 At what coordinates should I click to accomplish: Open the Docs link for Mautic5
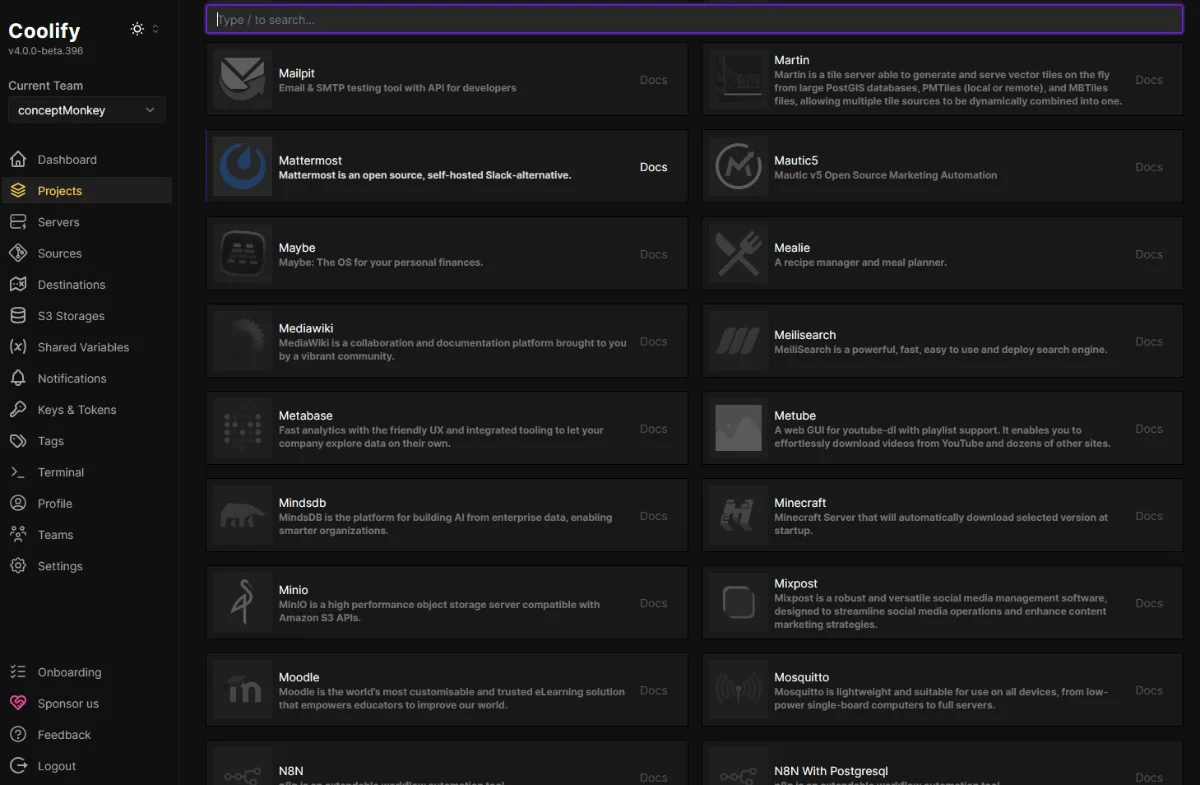tap(1149, 167)
